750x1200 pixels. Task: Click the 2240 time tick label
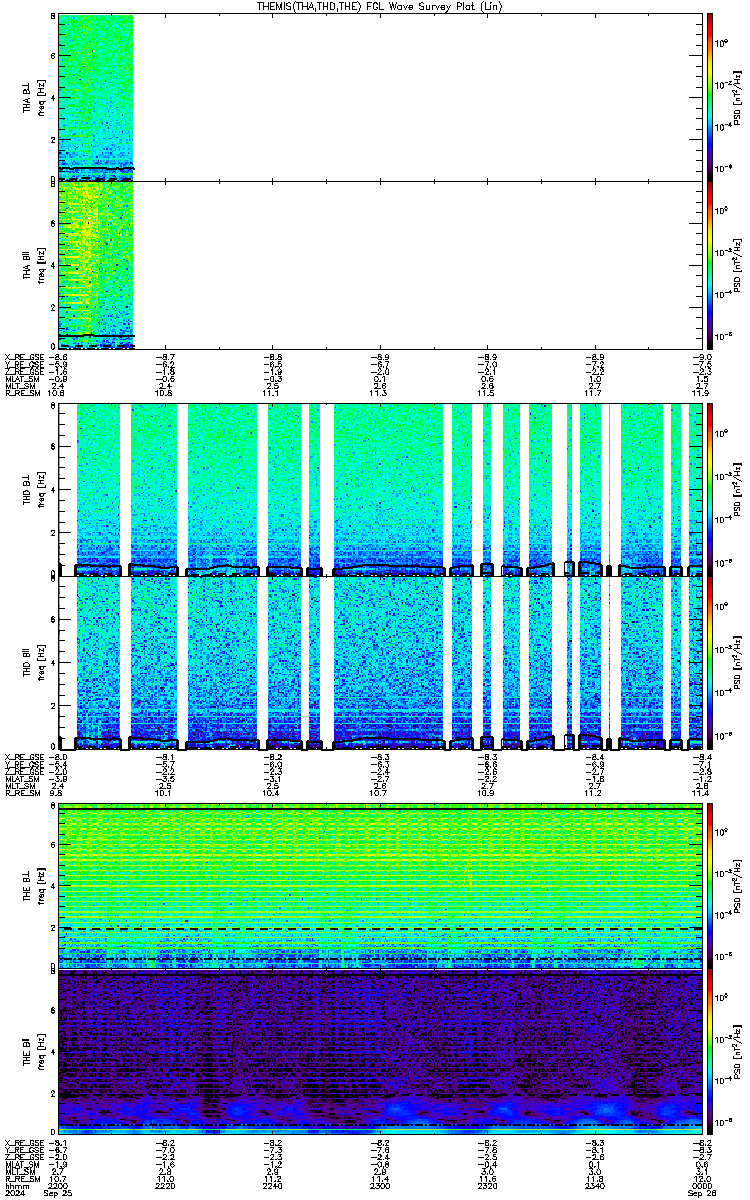272,1187
